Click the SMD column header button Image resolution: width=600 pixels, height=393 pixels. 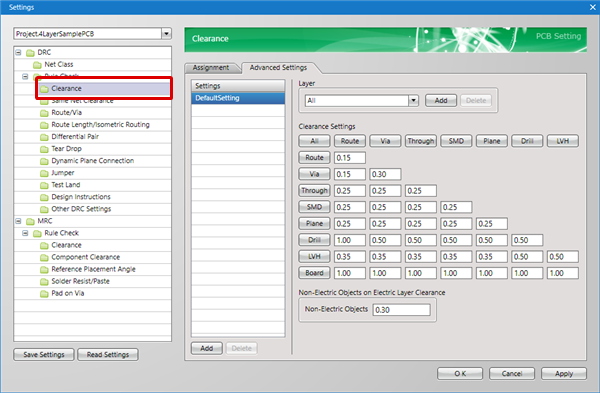pyautogui.click(x=456, y=141)
